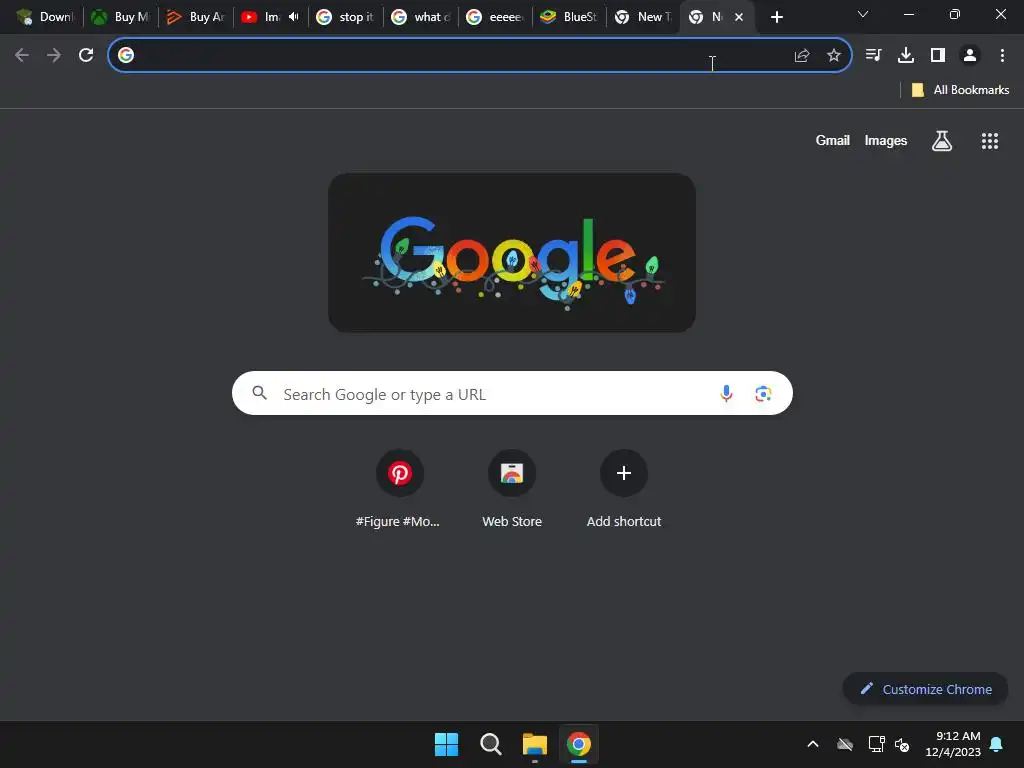Click the OneDrive cloud tray icon
The width and height of the screenshot is (1024, 768).
[845, 744]
